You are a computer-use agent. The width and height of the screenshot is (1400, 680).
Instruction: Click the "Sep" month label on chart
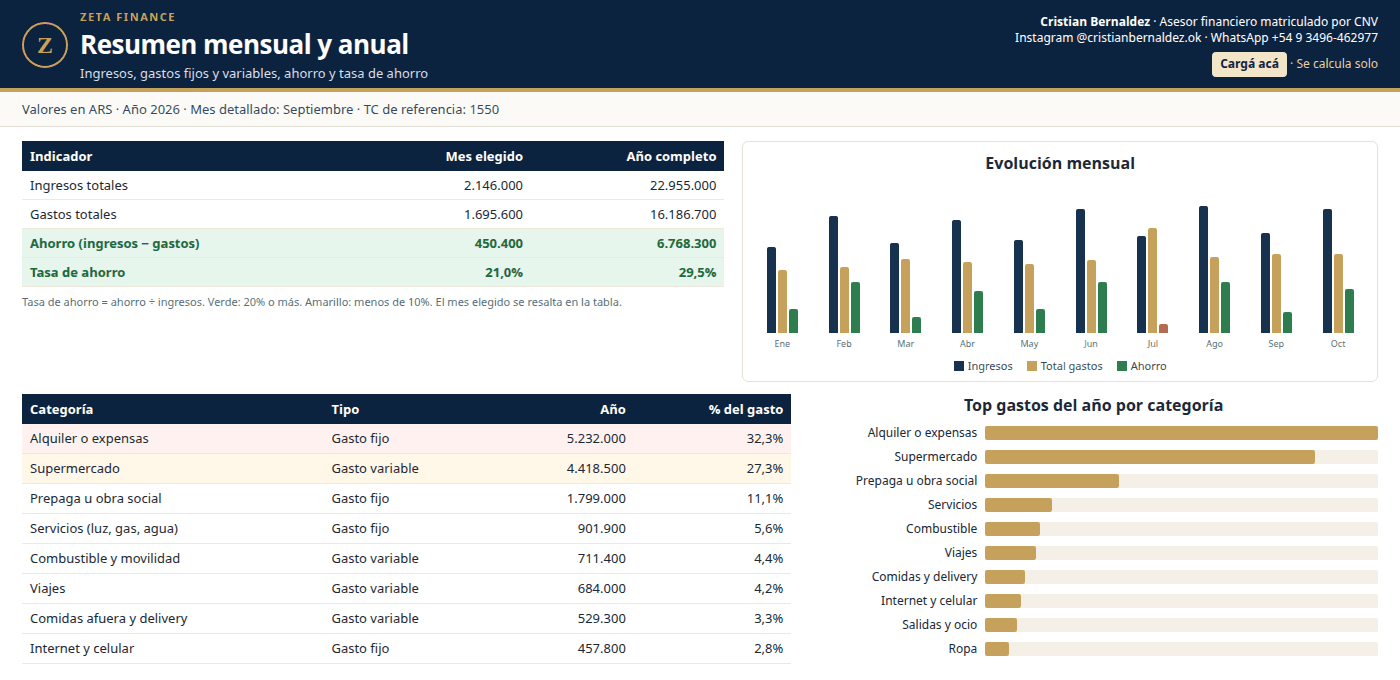pos(1276,344)
